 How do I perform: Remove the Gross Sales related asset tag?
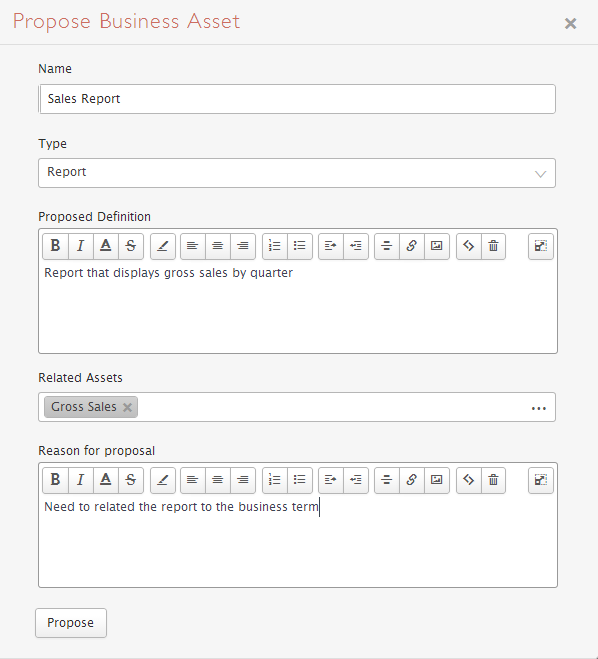pyautogui.click(x=127, y=407)
